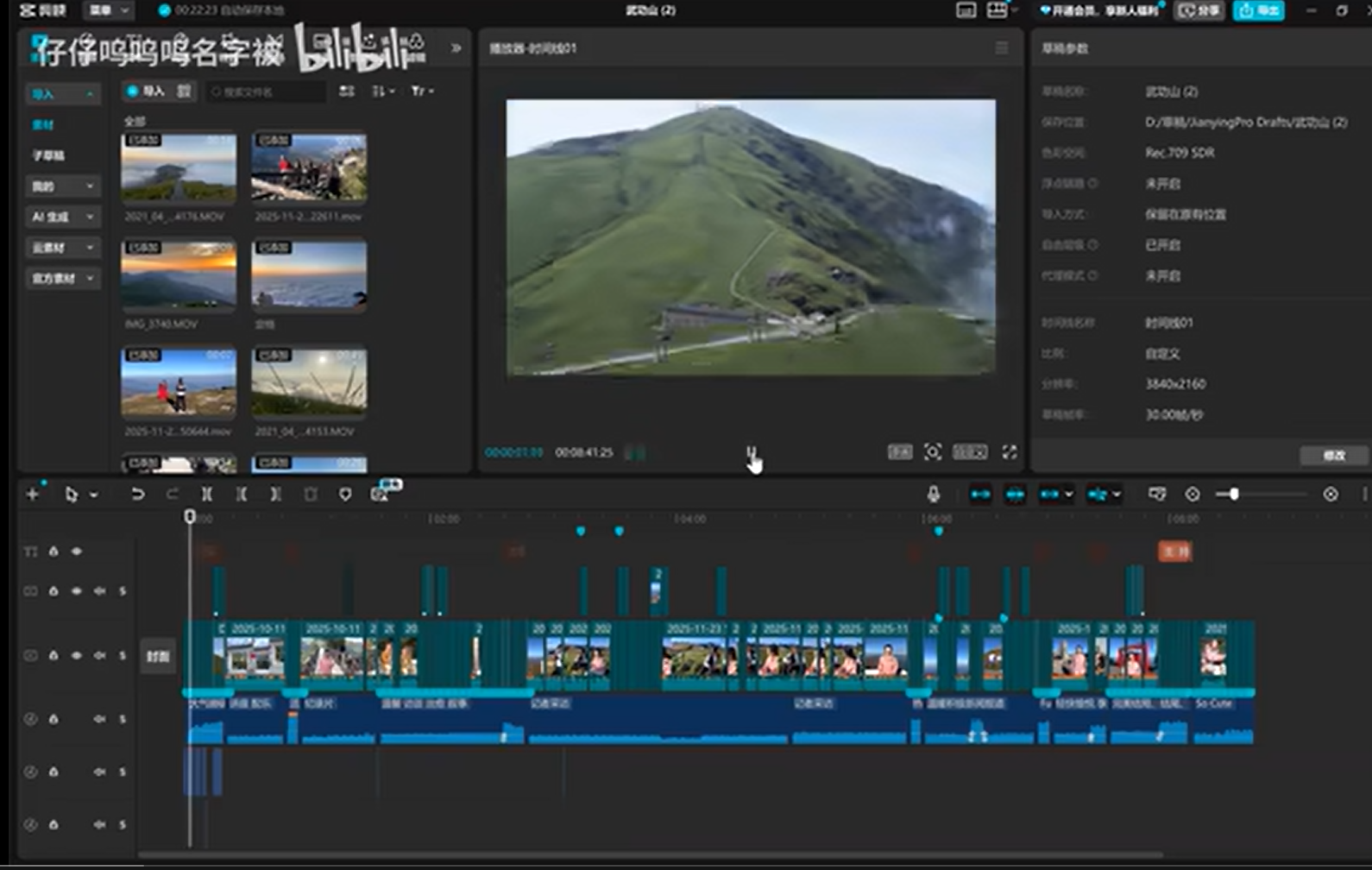This screenshot has height=870, width=1372.
Task: Click the split clip tool icon
Action: click(207, 494)
